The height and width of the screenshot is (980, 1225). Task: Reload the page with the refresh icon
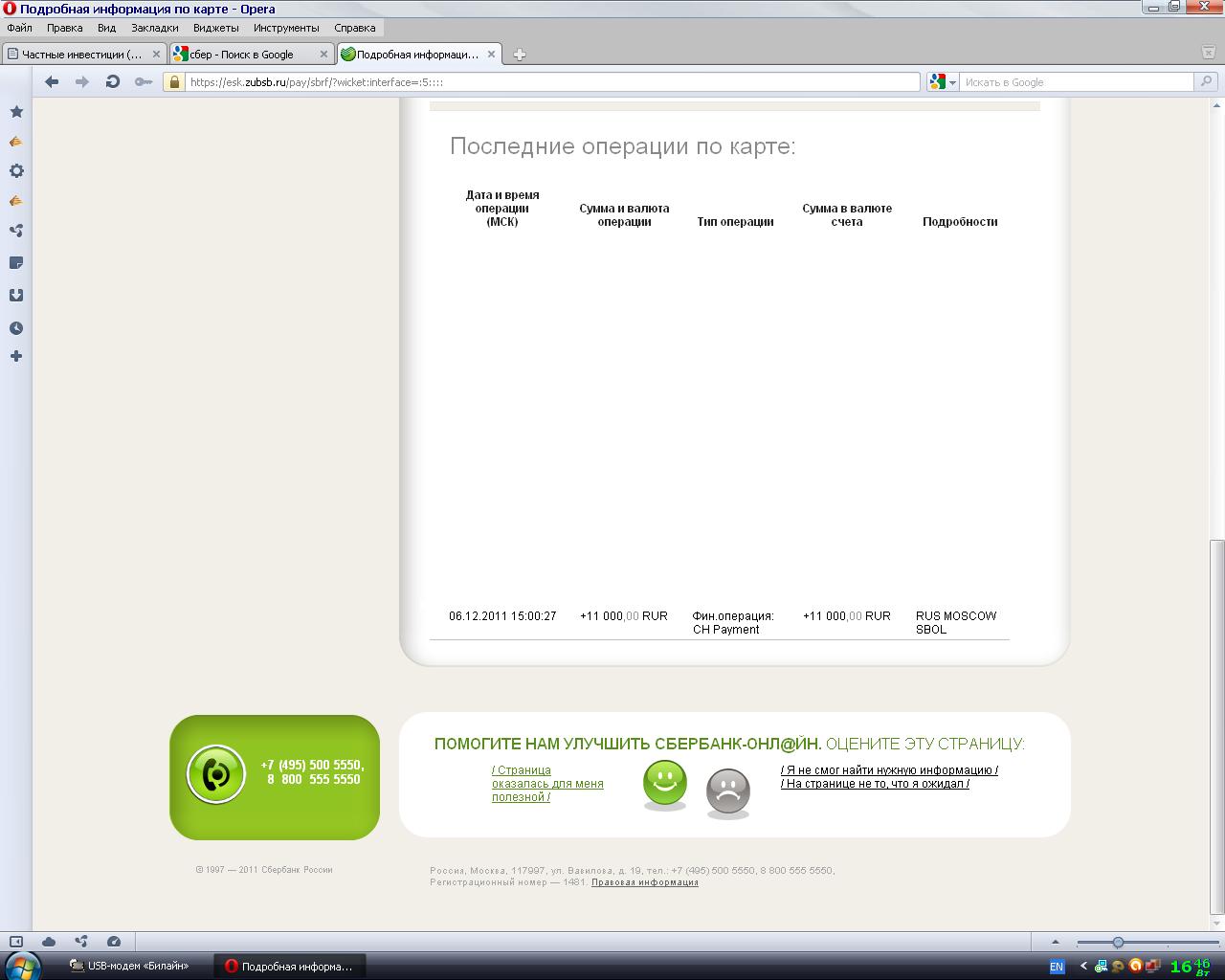[113, 82]
